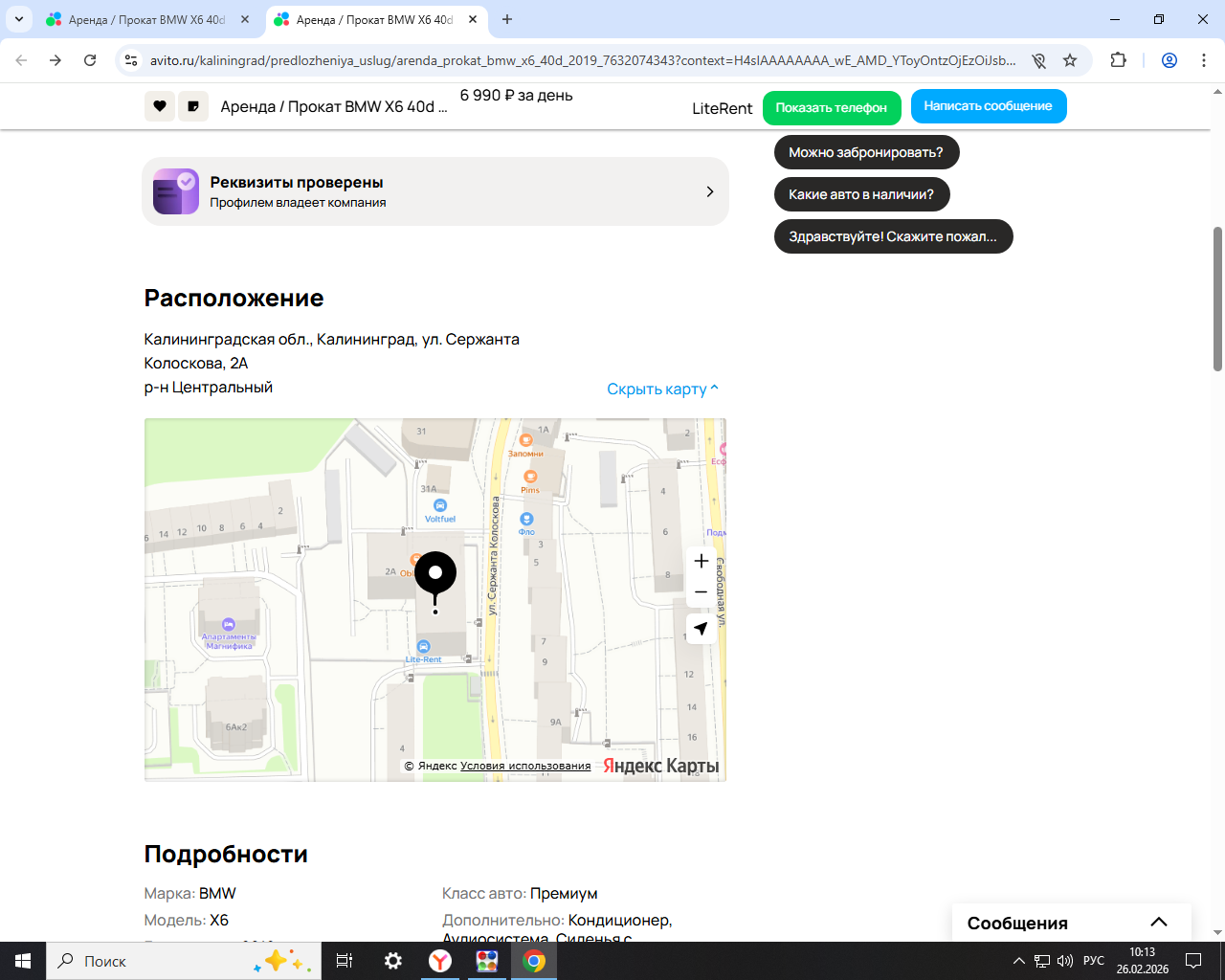Open the tab search dropdown
1225x980 pixels.
pyautogui.click(x=19, y=19)
